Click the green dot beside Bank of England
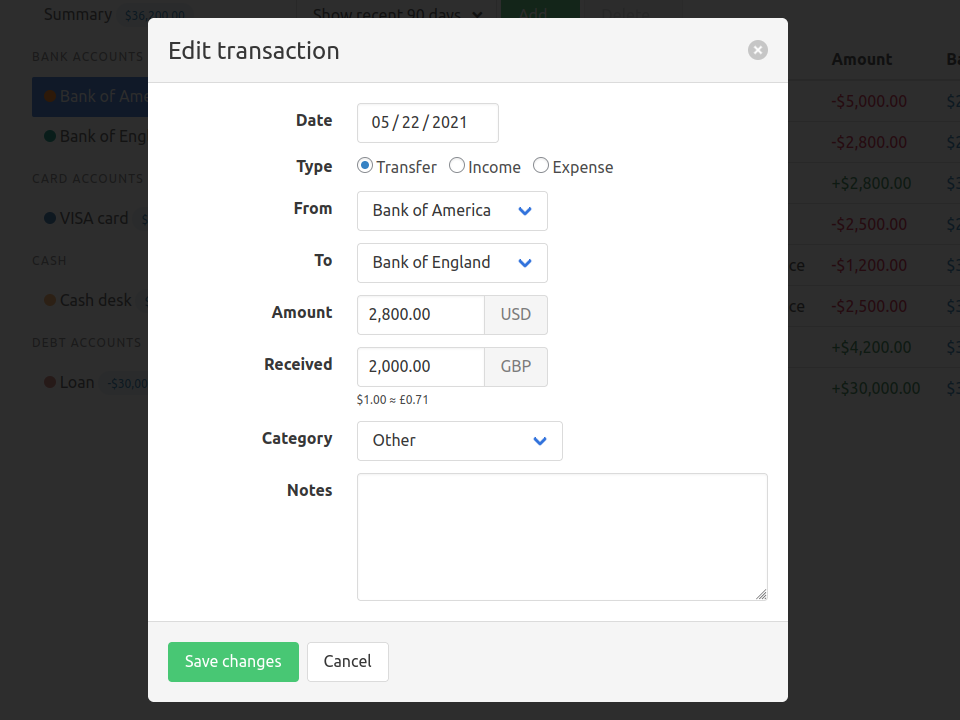Viewport: 960px width, 720px height. tap(50, 137)
